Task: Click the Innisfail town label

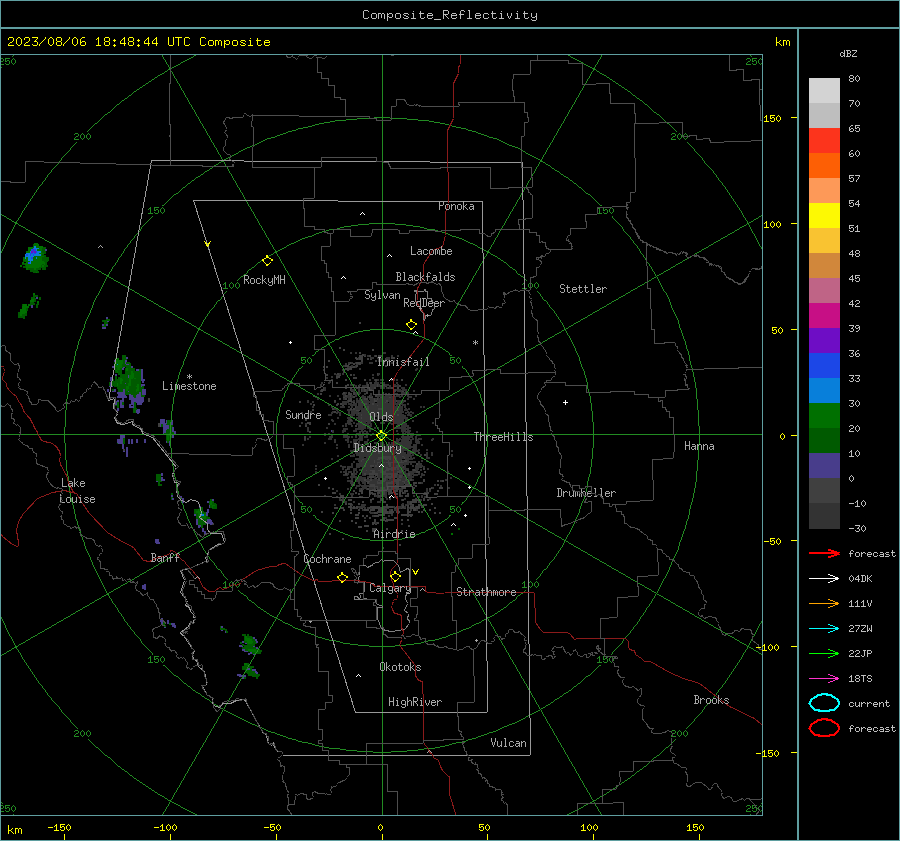Action: [x=403, y=362]
